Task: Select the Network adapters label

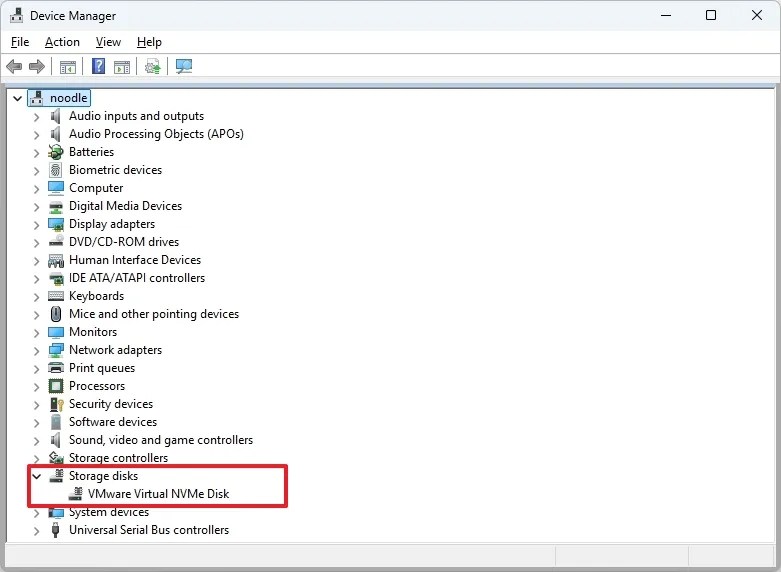Action: pos(116,350)
